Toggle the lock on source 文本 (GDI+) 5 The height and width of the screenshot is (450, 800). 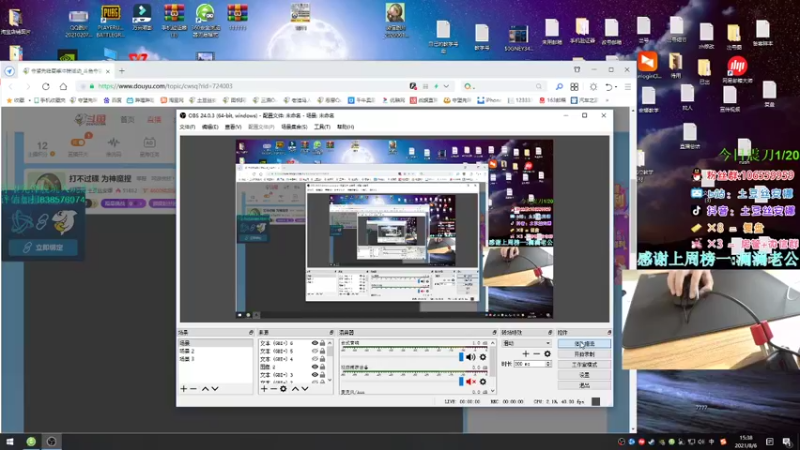tap(322, 351)
